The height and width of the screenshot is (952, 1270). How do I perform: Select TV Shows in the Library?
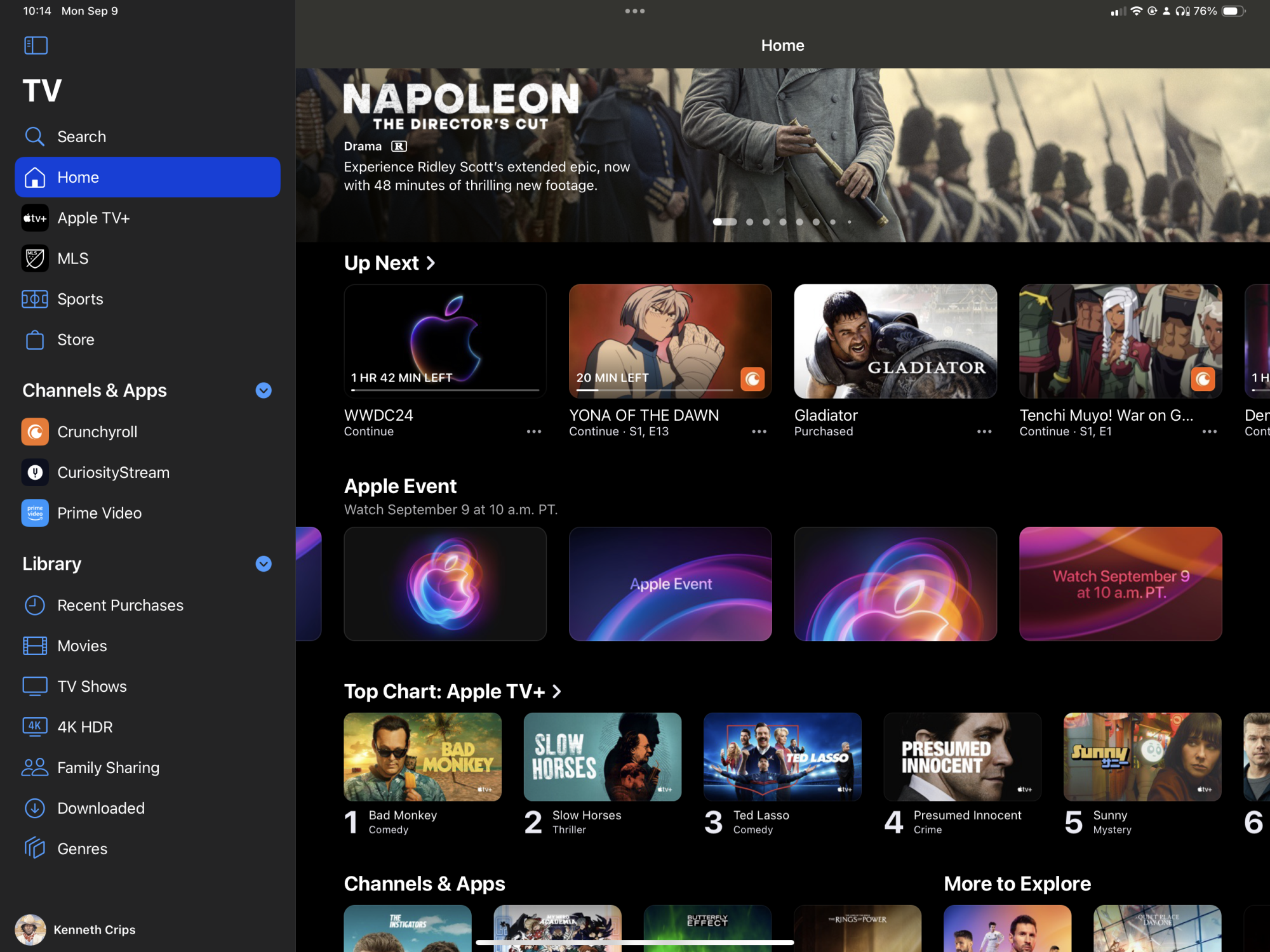pyautogui.click(x=147, y=686)
